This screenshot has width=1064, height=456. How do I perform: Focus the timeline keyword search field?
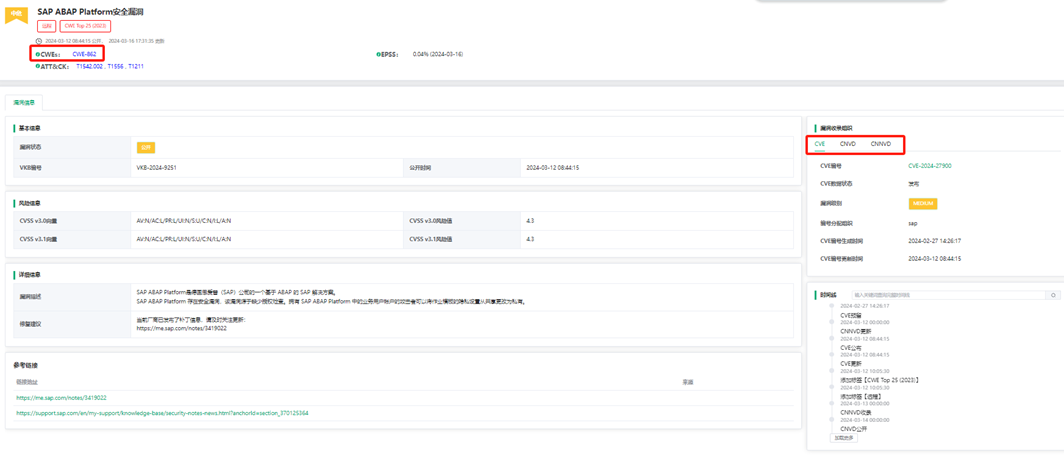tap(949, 295)
